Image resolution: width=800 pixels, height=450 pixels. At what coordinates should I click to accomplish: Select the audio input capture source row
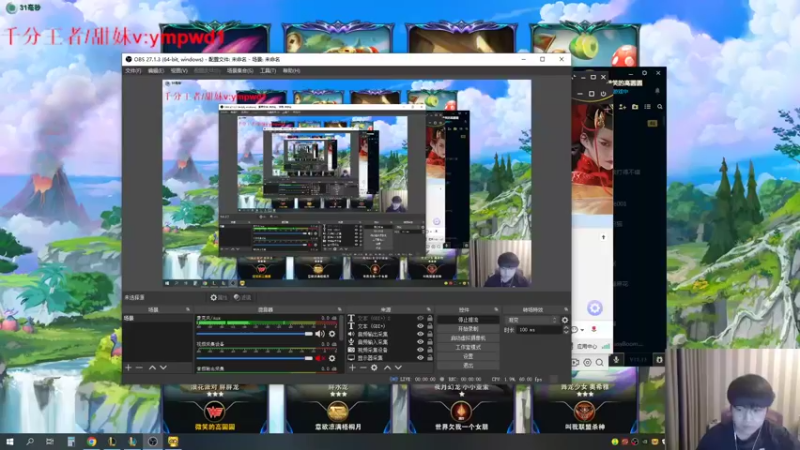(390, 342)
